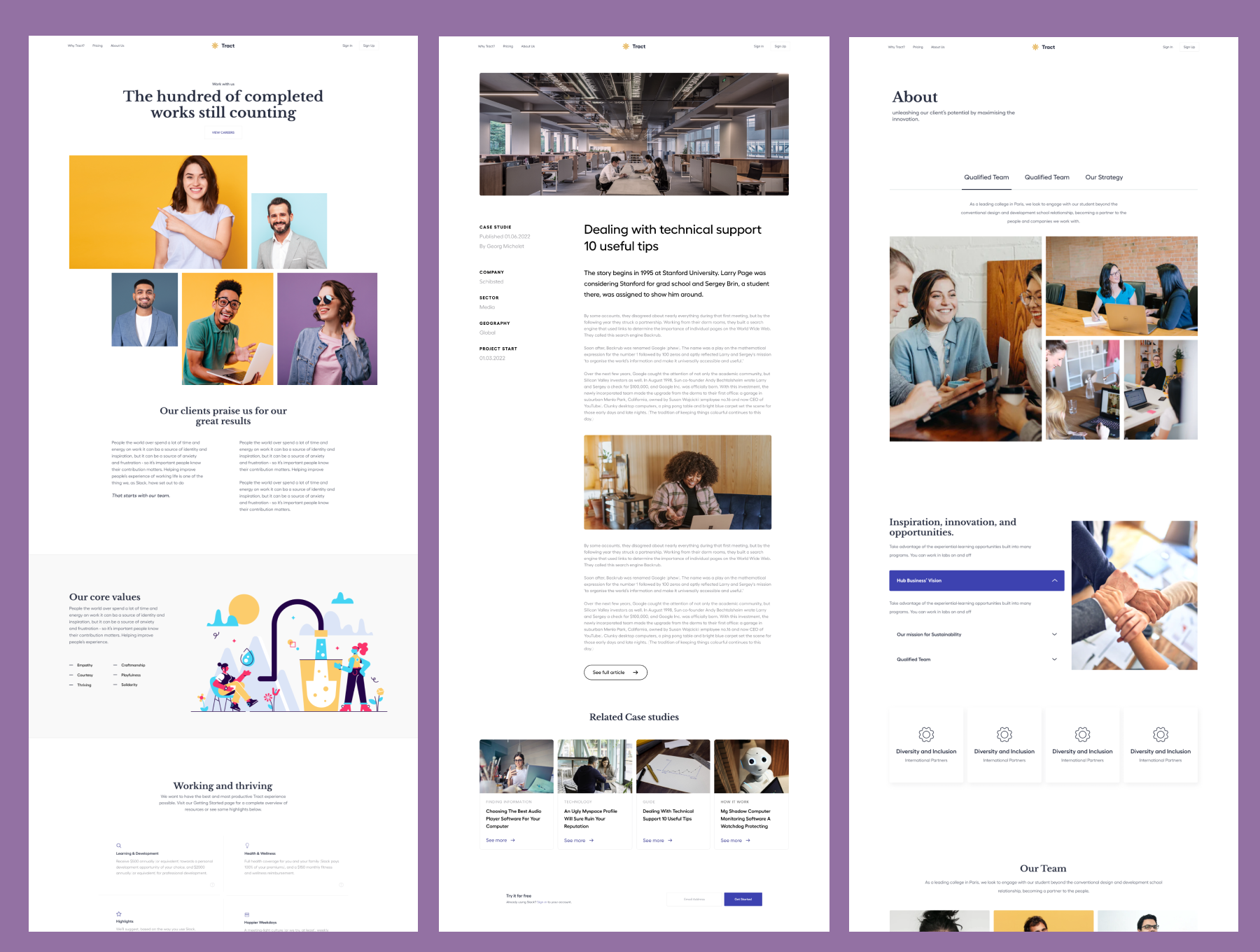Viewport: 1260px width, 952px height.
Task: Click the arrow icon in See full article
Action: coord(636,673)
